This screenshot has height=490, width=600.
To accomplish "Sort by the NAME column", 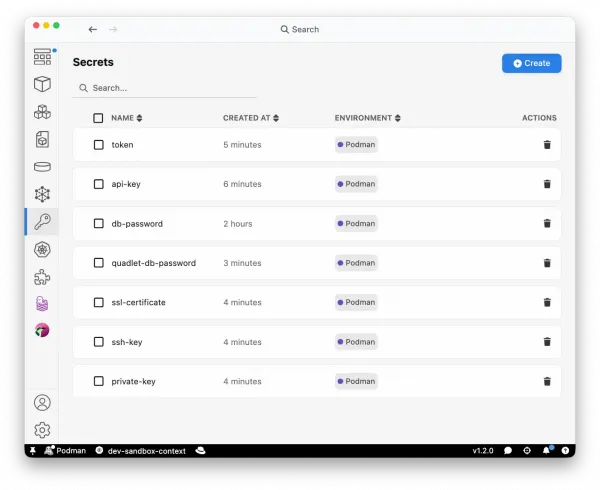I will point(127,118).
